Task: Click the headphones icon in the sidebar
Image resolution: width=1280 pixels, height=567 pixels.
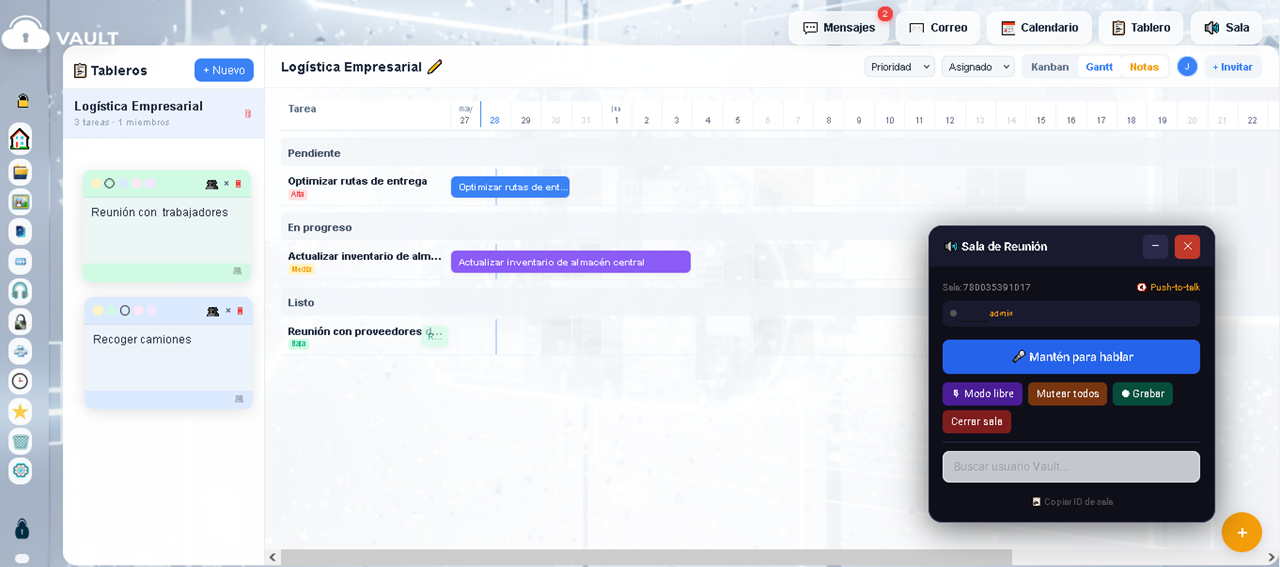Action: pos(20,291)
